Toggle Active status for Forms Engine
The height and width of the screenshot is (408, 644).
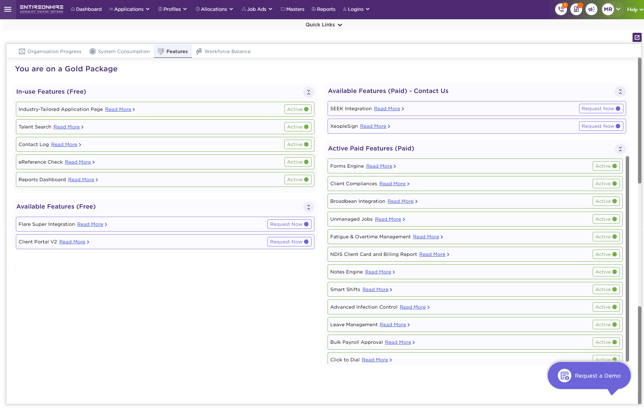(606, 166)
